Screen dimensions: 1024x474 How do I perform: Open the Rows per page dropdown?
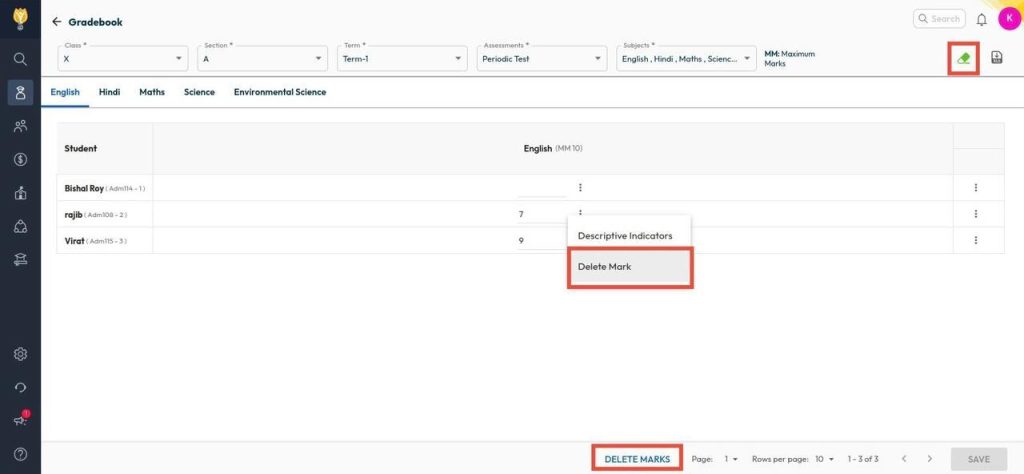[823, 459]
